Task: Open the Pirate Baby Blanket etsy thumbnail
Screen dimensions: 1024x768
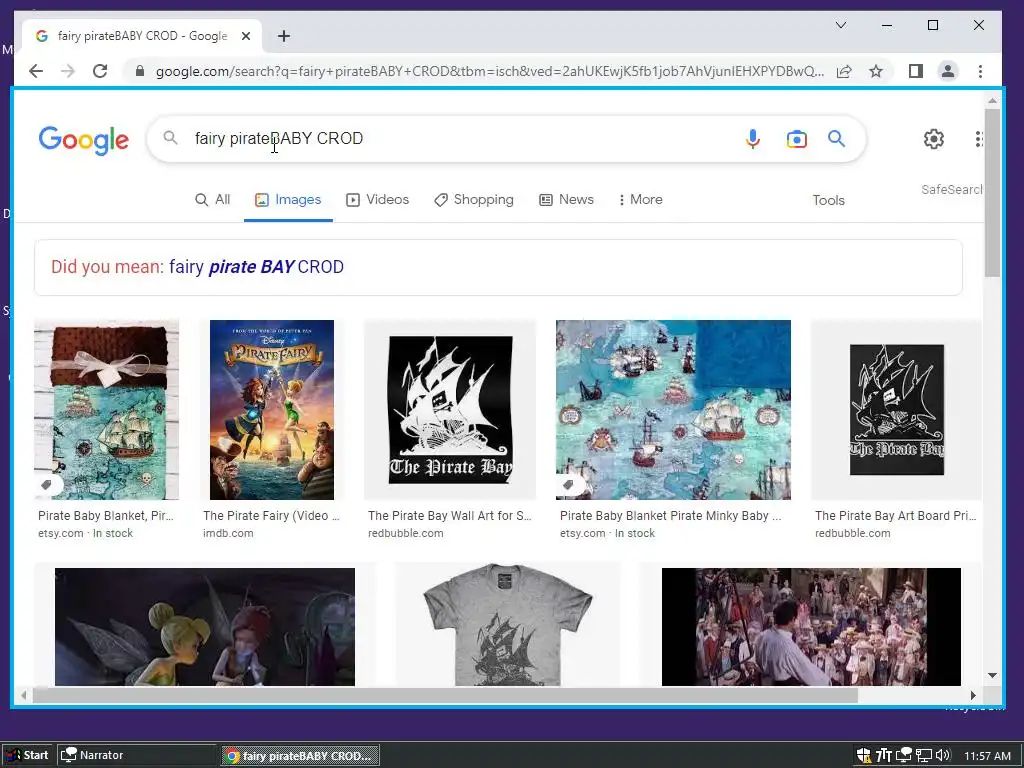Action: click(x=106, y=409)
